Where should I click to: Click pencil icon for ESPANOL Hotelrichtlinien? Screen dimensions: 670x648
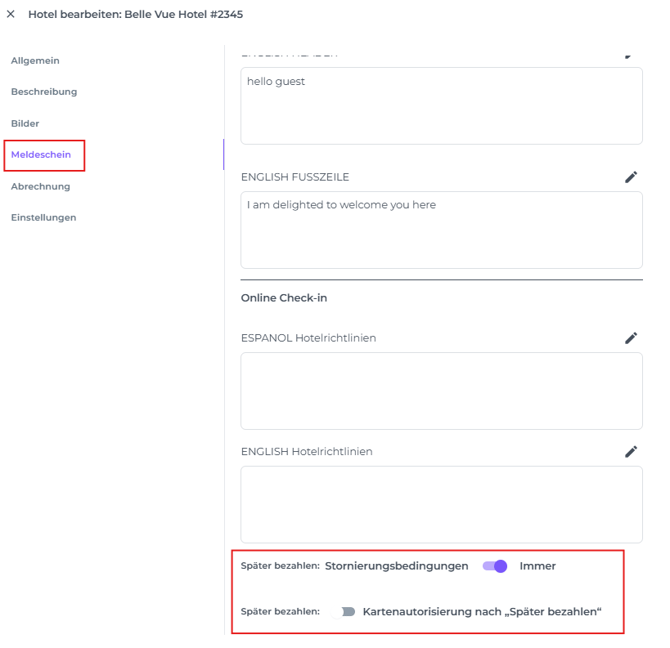coord(630,338)
